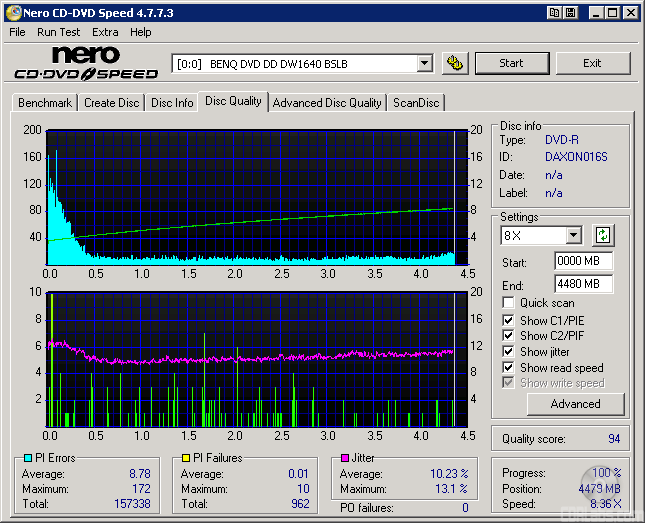Click the green refresh icon next to speed
The height and width of the screenshot is (523, 645).
603,236
